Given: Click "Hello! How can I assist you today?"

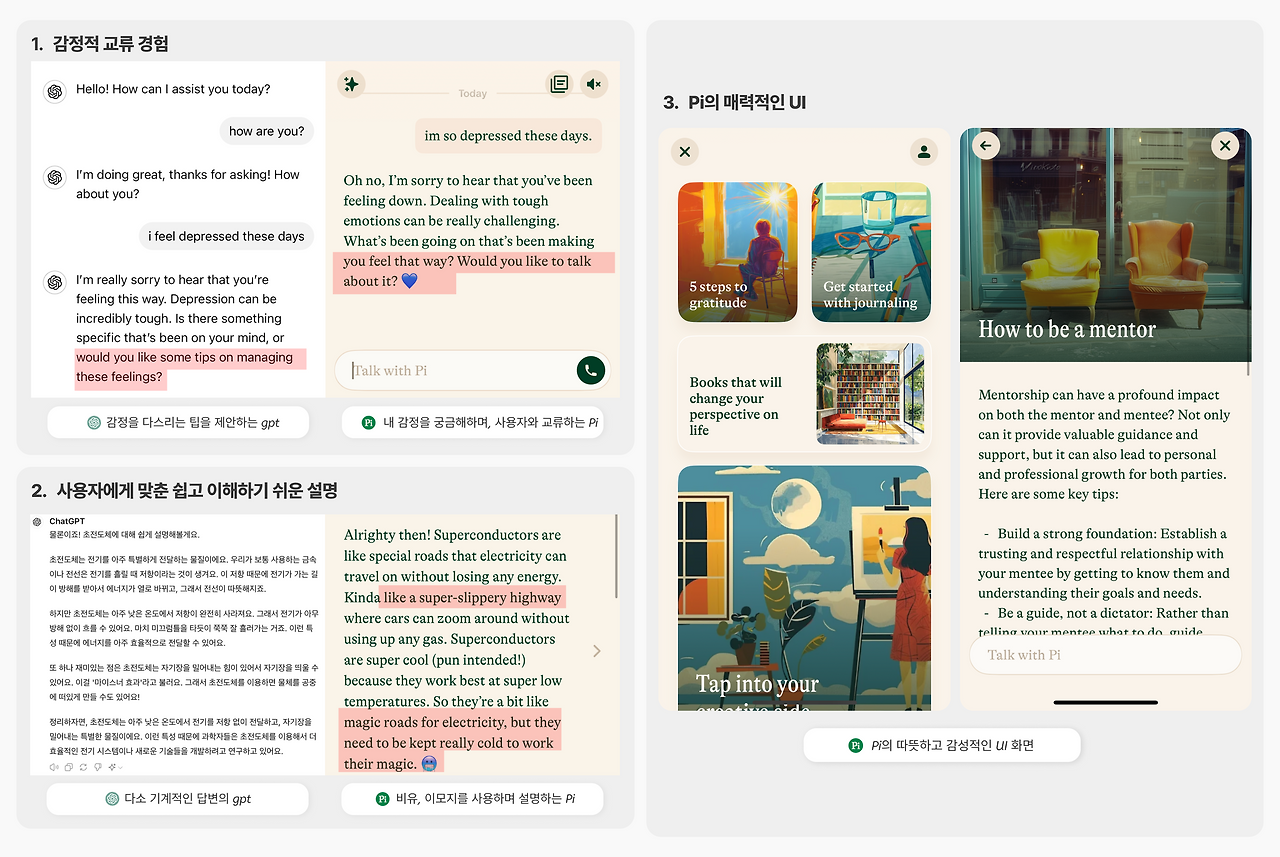Looking at the screenshot, I should click(x=173, y=89).
